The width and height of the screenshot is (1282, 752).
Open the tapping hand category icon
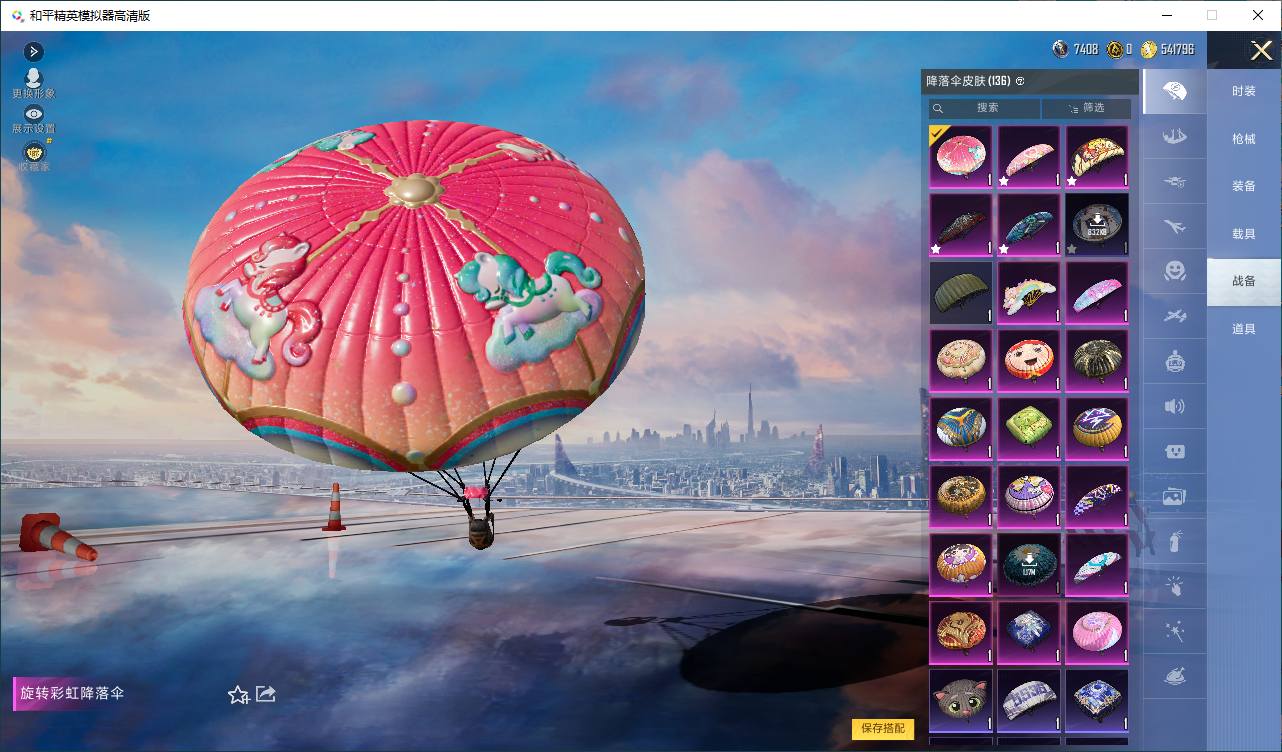pos(1175,587)
